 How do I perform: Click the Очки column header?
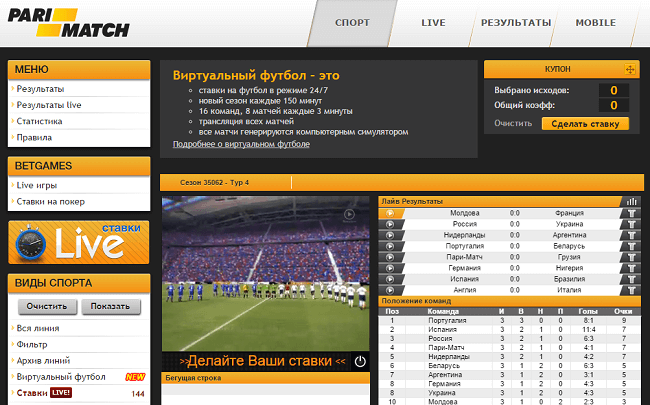[x=623, y=311]
